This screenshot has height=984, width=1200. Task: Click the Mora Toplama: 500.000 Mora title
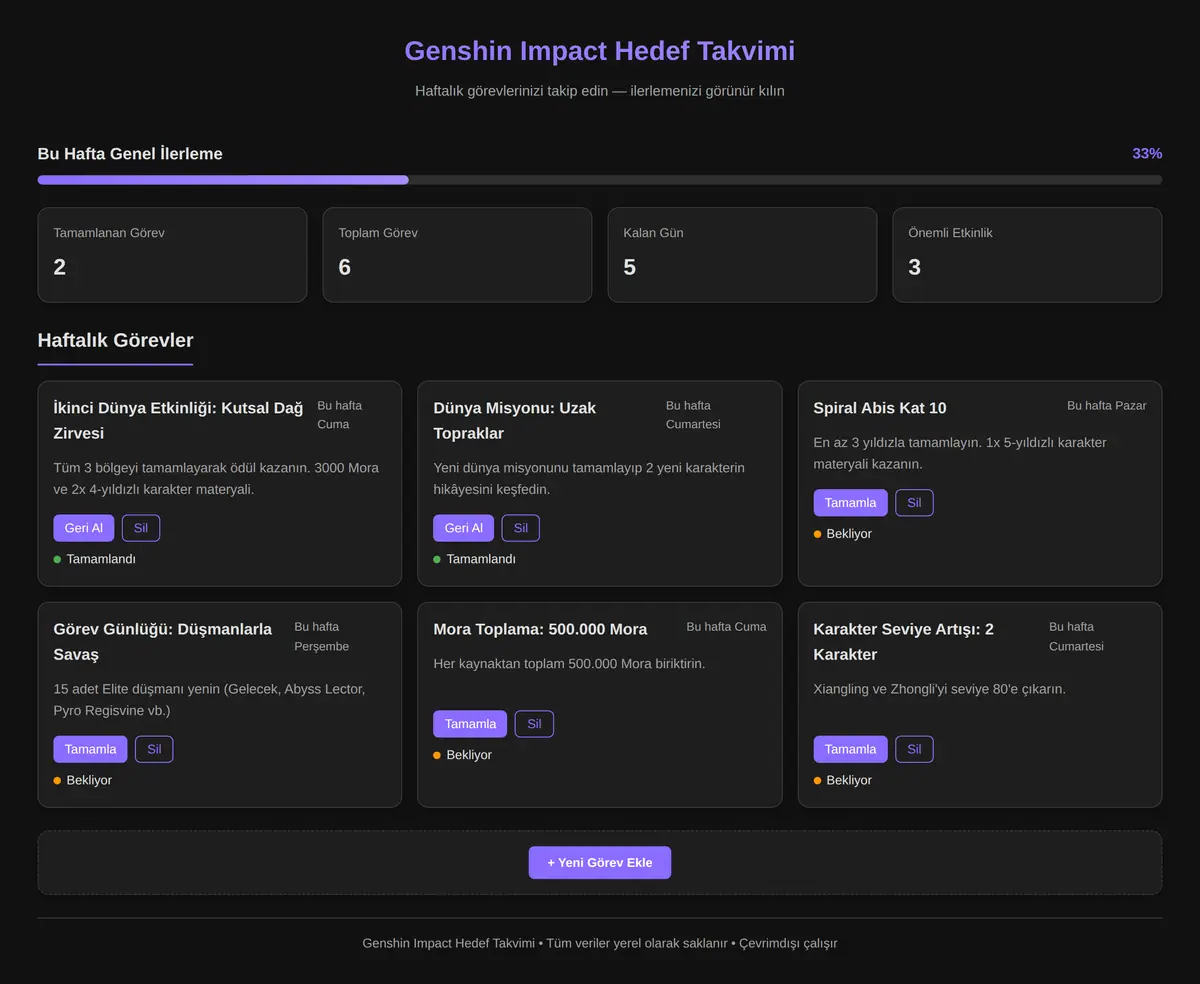540,629
